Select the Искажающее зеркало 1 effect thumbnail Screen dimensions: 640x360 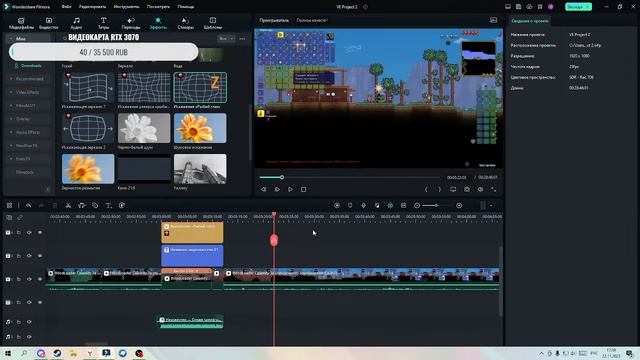point(88,87)
